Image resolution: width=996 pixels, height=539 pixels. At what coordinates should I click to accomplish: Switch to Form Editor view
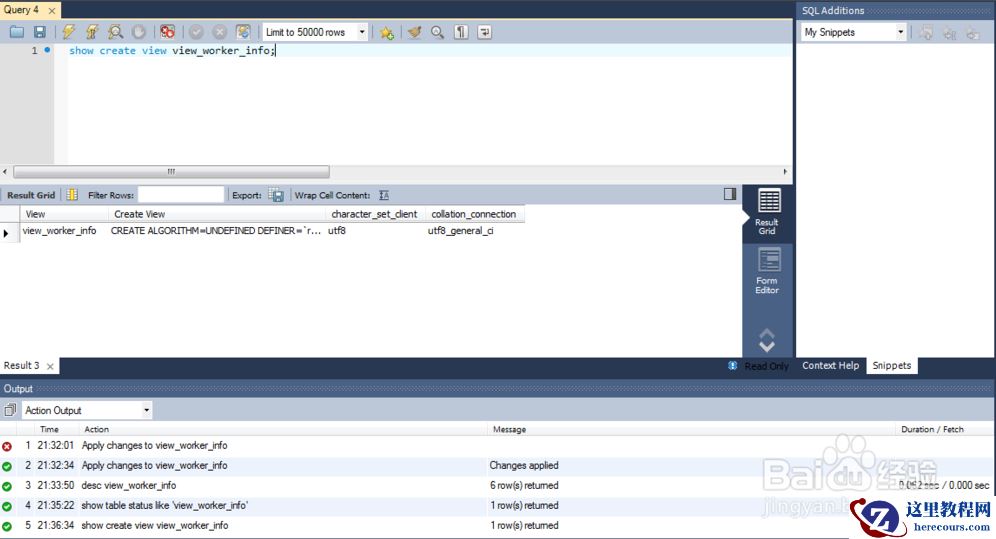pyautogui.click(x=767, y=270)
